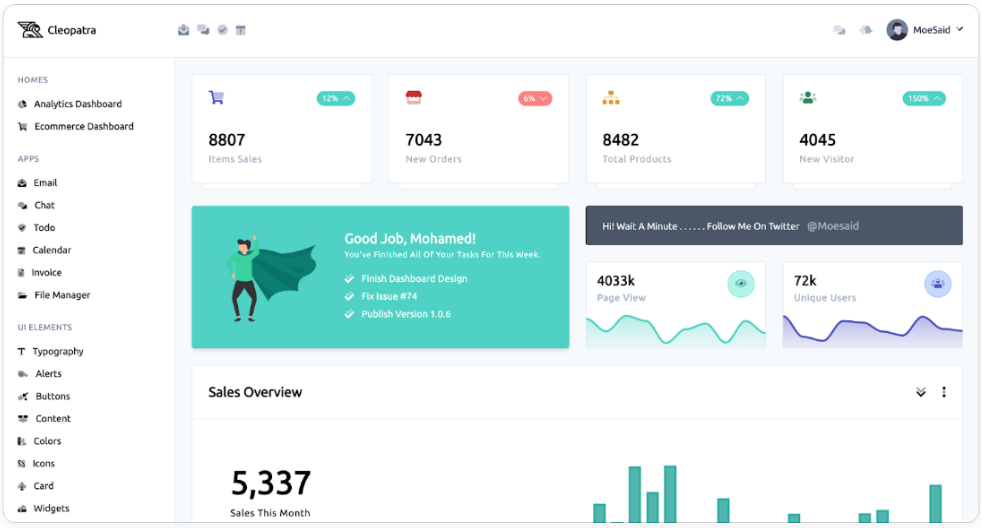Screen dimensions: 982x528
Task: Open the calendar icon in top navbar
Action: click(x=241, y=30)
